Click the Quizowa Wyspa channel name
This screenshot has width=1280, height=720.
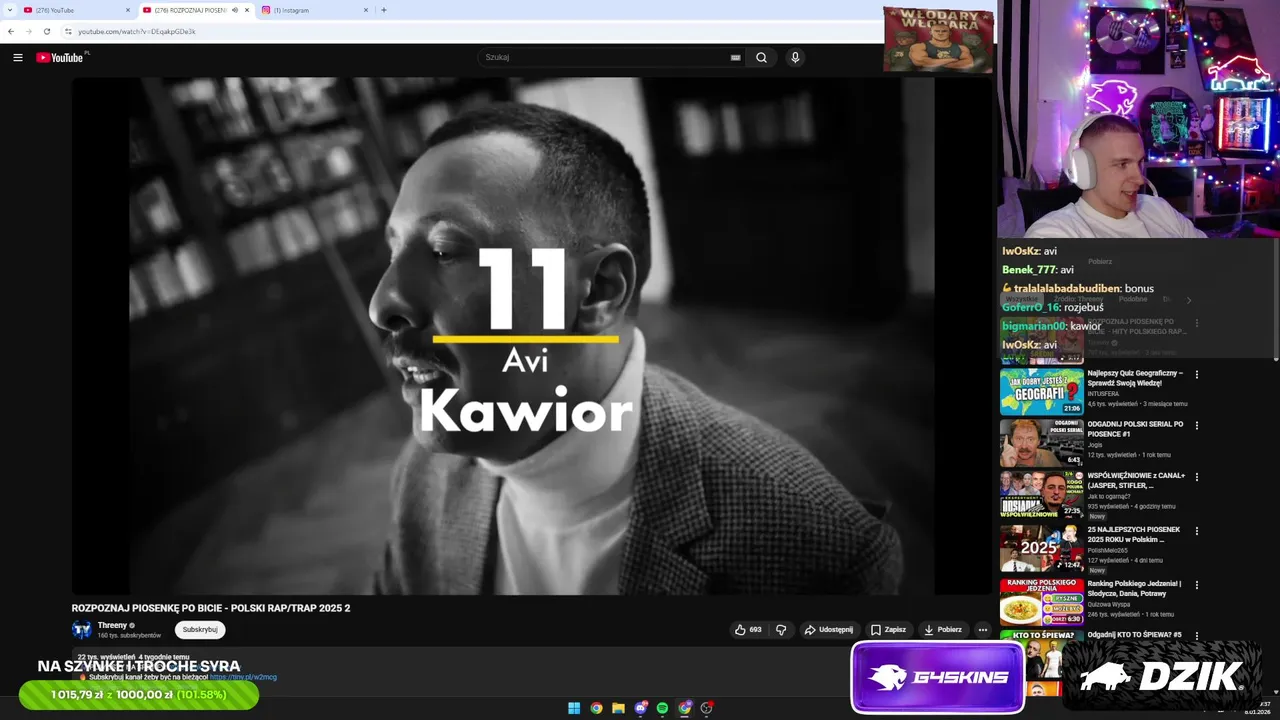click(1110, 605)
